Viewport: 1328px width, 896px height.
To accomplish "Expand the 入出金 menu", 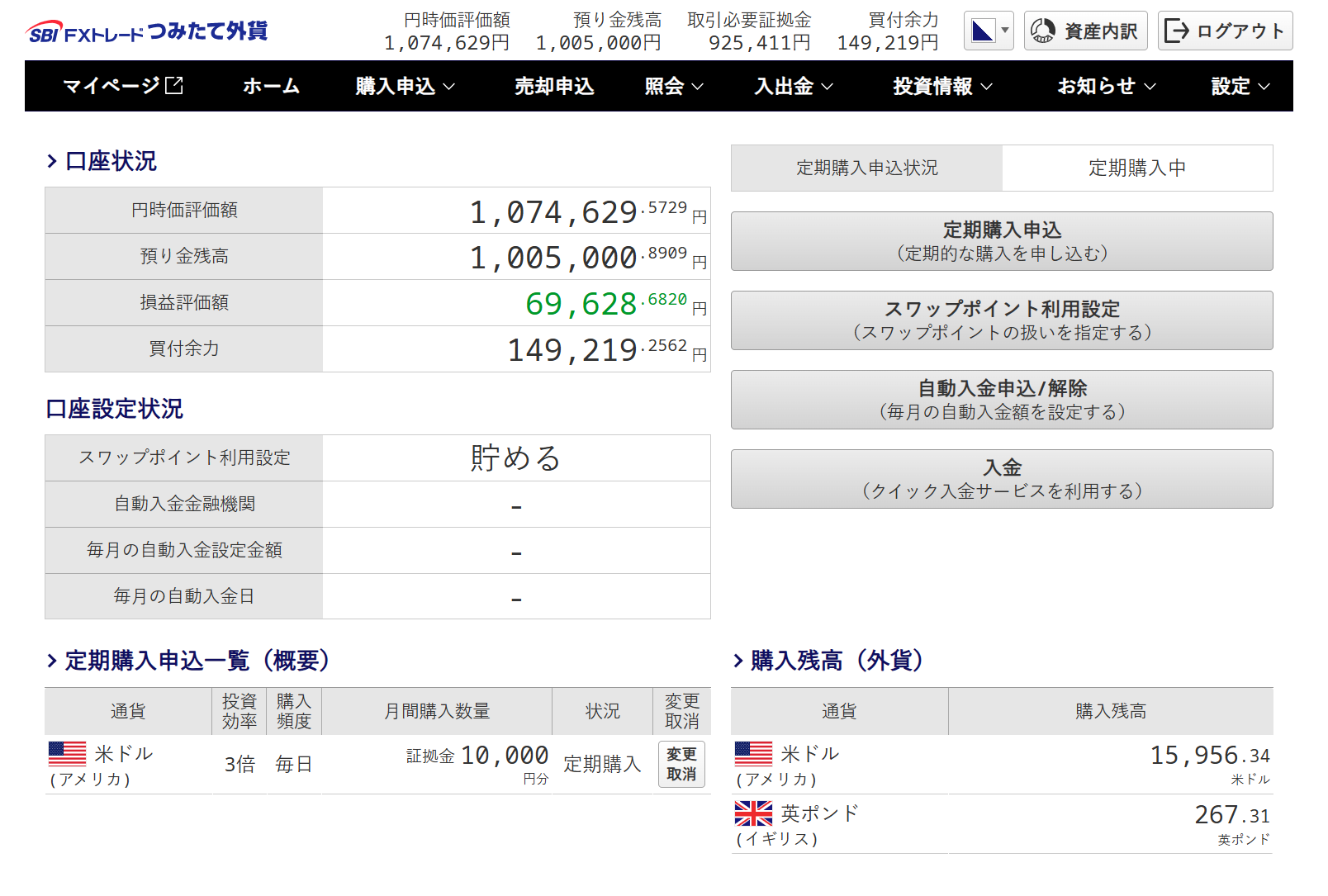I will 793,86.
